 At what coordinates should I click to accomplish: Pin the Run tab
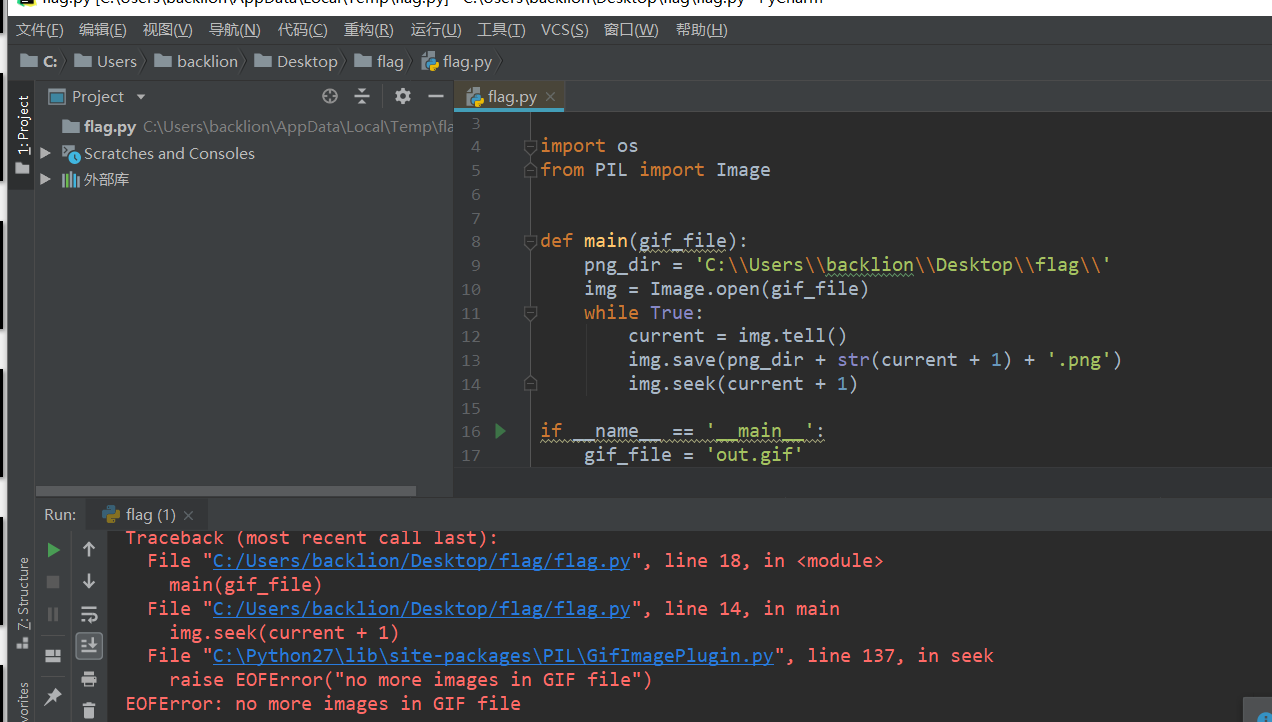tap(54, 697)
